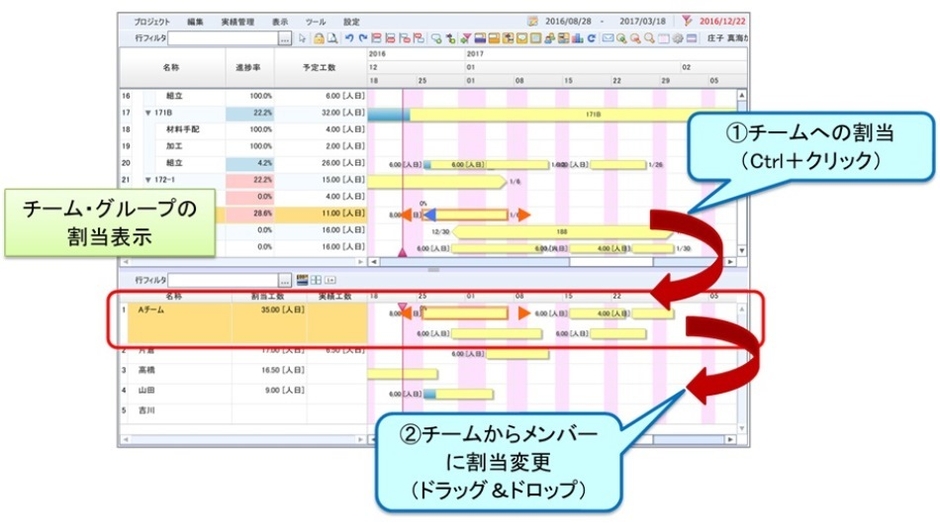Viewport: 940px width, 524px height.
Task: Select the pointer cursor tool
Action: pyautogui.click(x=303, y=38)
